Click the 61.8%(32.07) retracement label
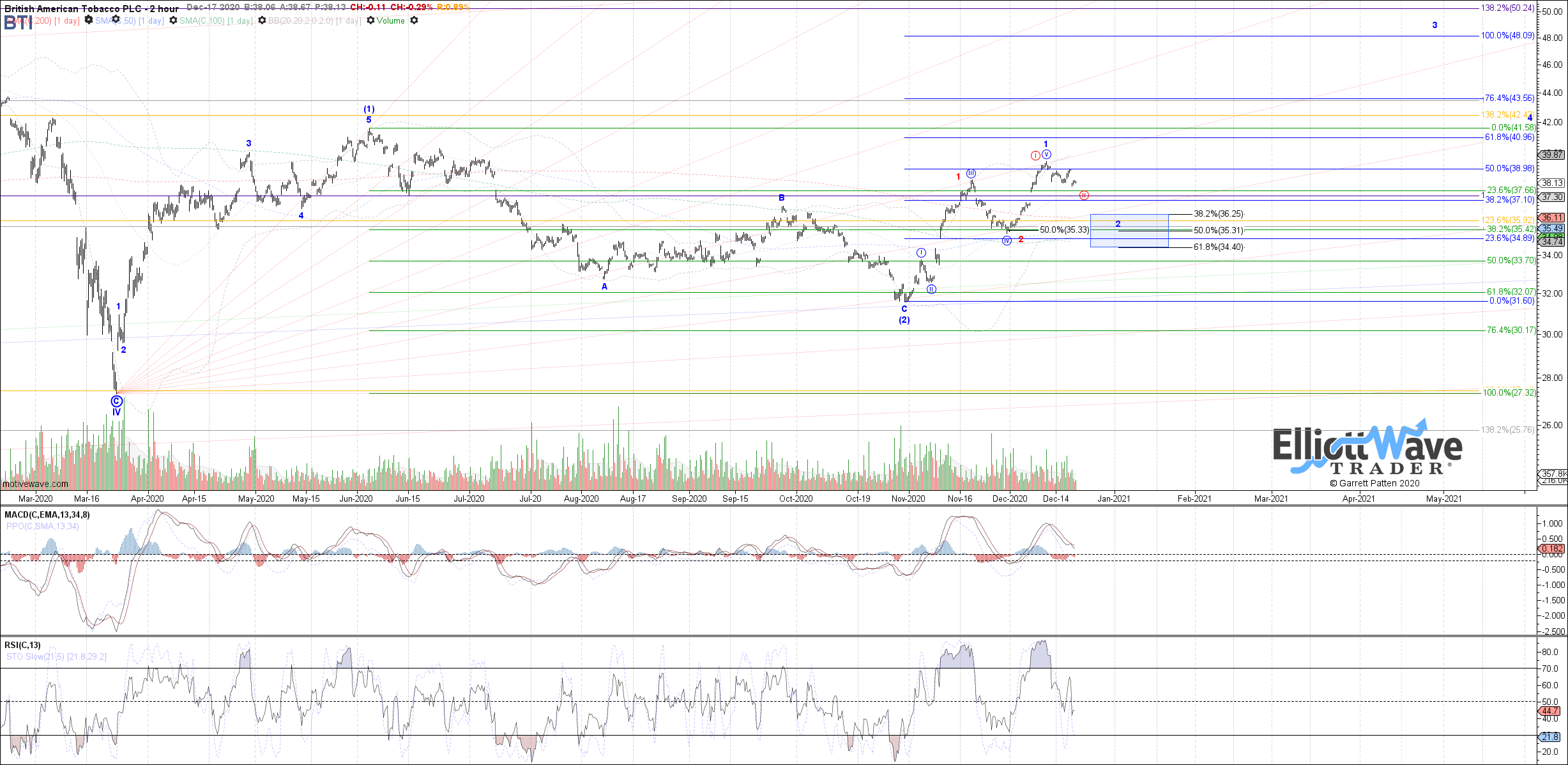The image size is (1568, 765). point(1511,292)
